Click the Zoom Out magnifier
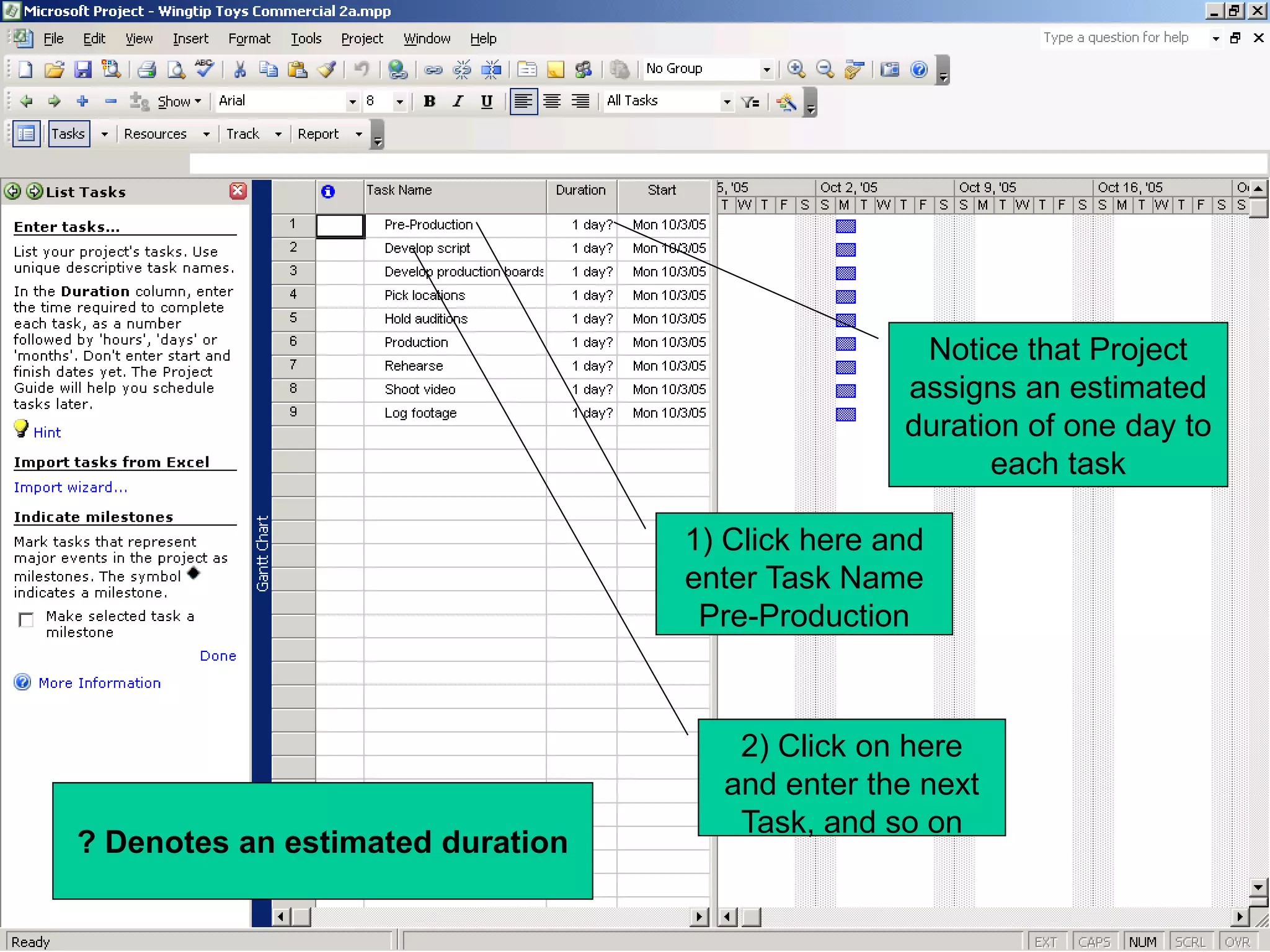The width and height of the screenshot is (1270, 952). point(825,69)
